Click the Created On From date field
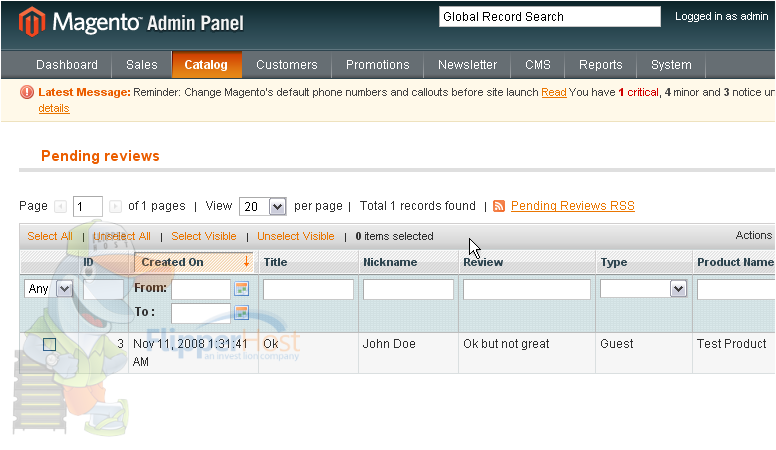Viewport: 776px width, 450px height. point(201,289)
